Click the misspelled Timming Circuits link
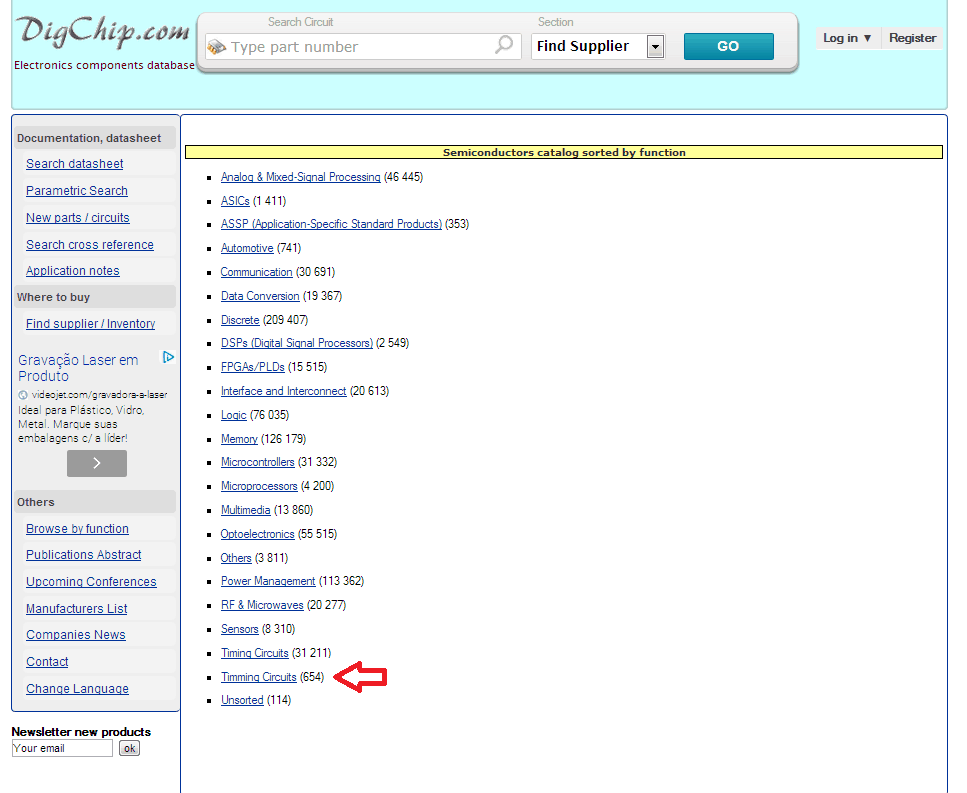 point(258,677)
